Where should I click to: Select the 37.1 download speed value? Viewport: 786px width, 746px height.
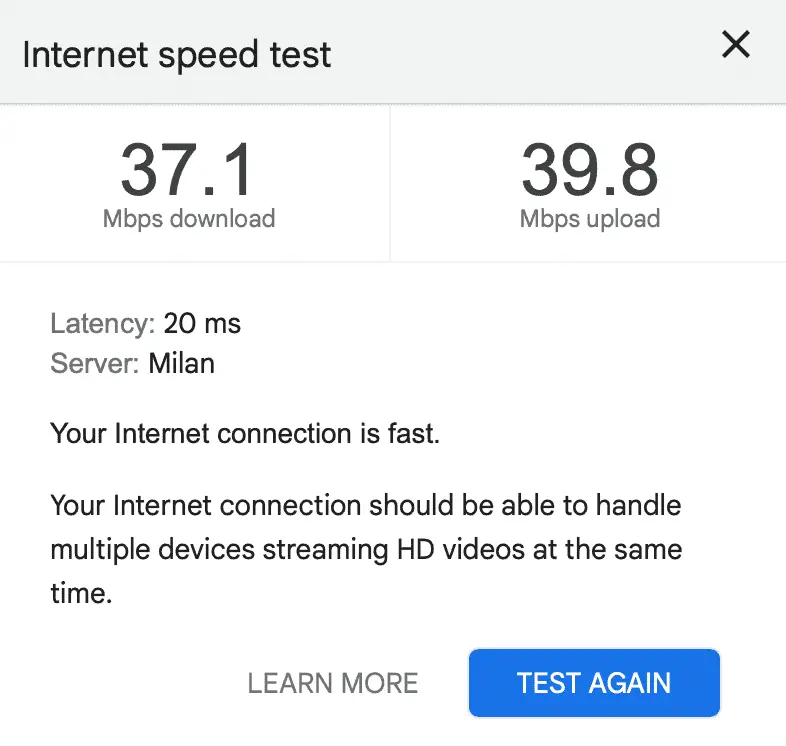[x=187, y=169]
